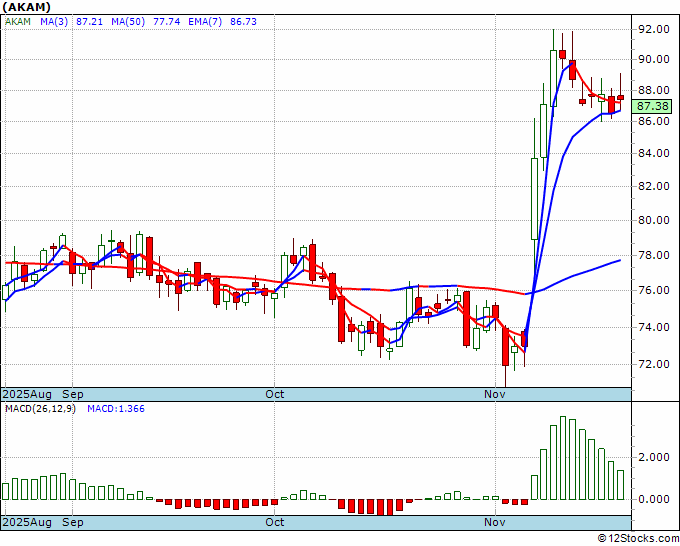
Task: Click the AKAM legend label
Action: click(18, 22)
